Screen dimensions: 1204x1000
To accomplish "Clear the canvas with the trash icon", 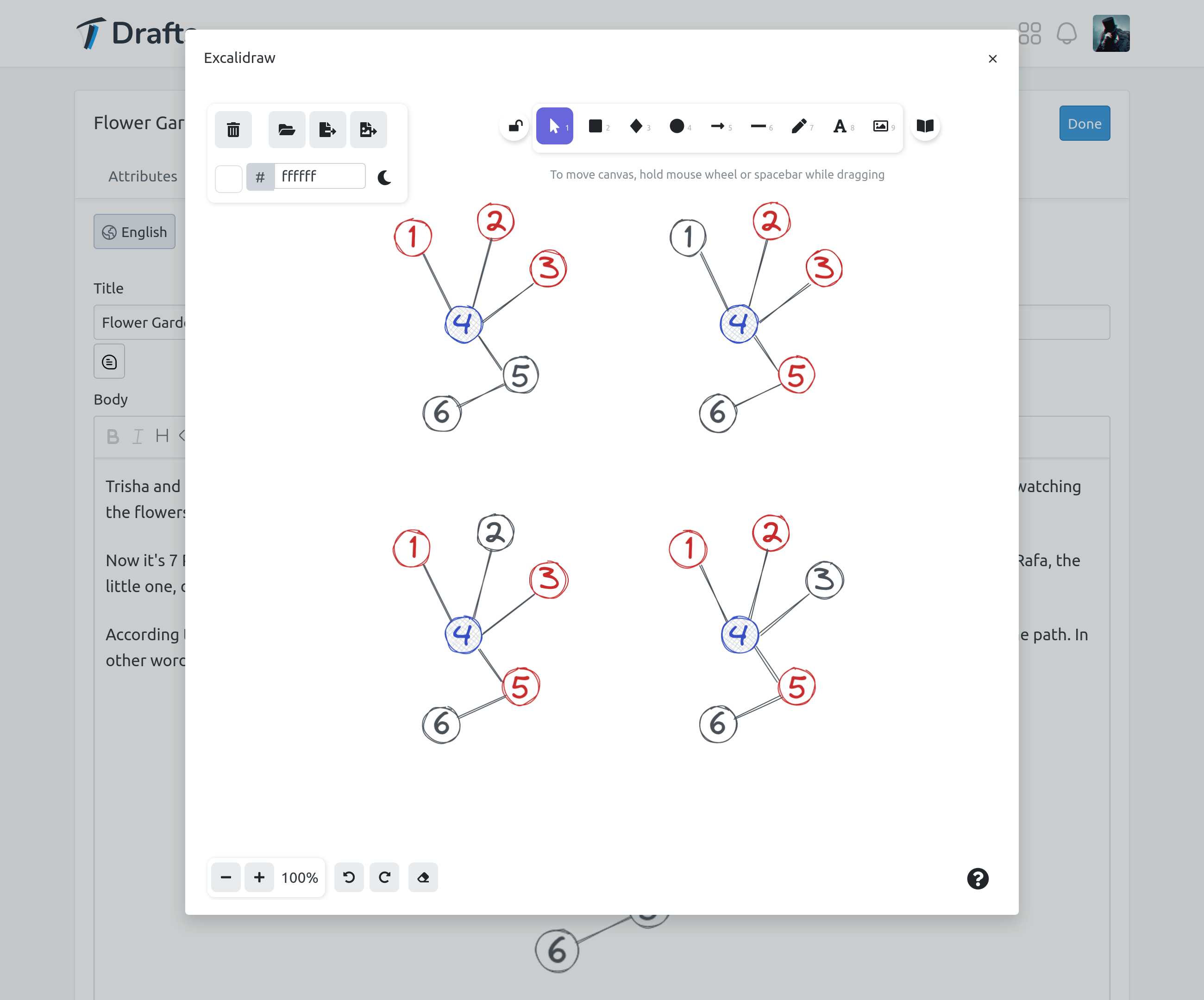I will pyautogui.click(x=233, y=130).
